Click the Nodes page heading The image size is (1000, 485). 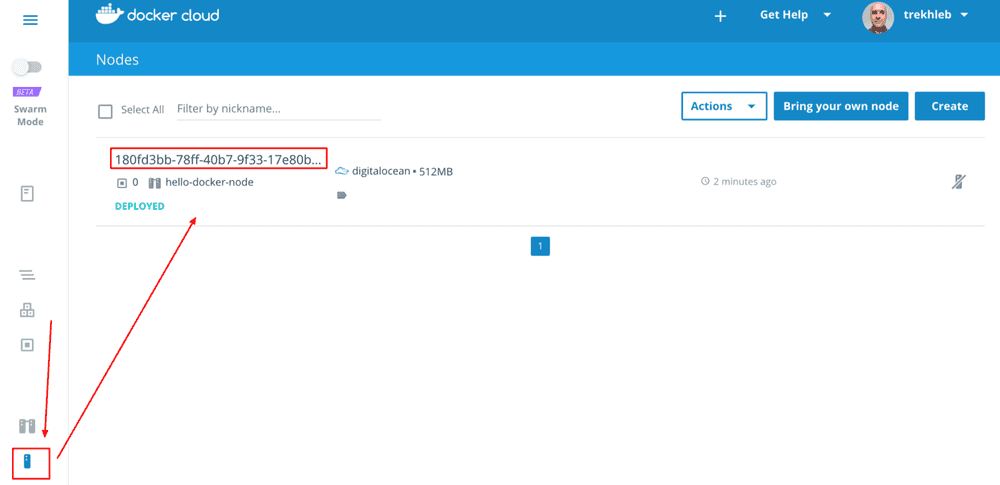coord(117,60)
